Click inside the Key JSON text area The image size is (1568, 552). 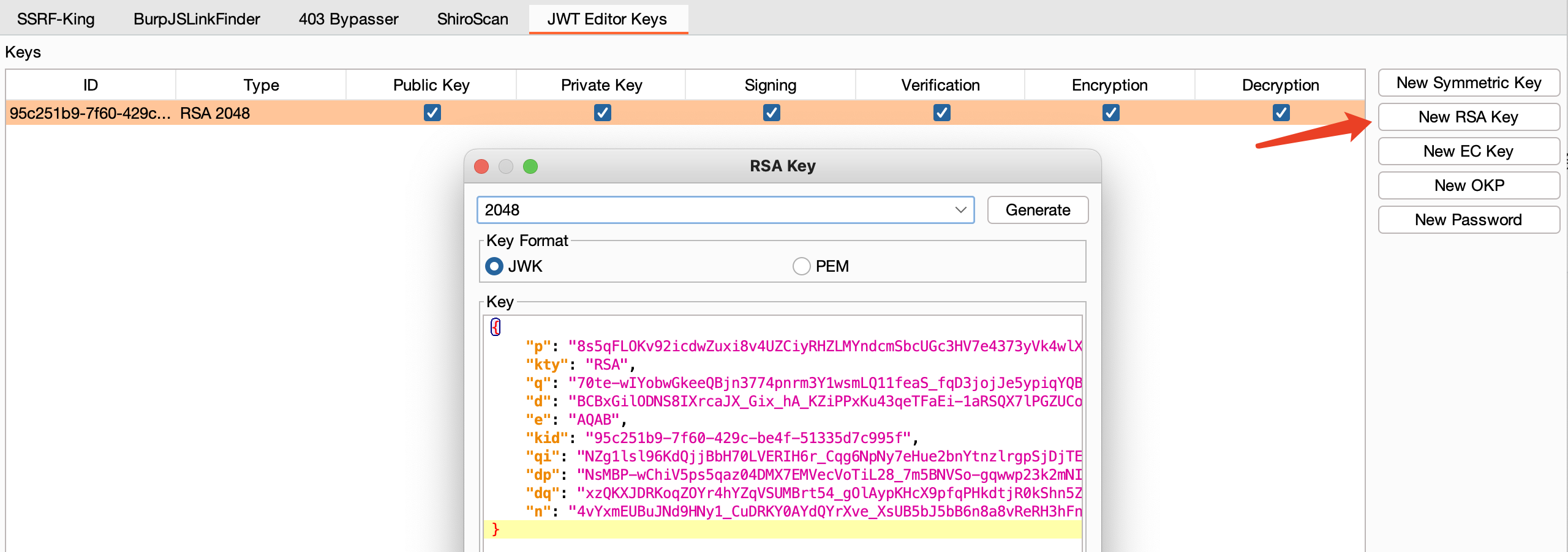point(782,428)
